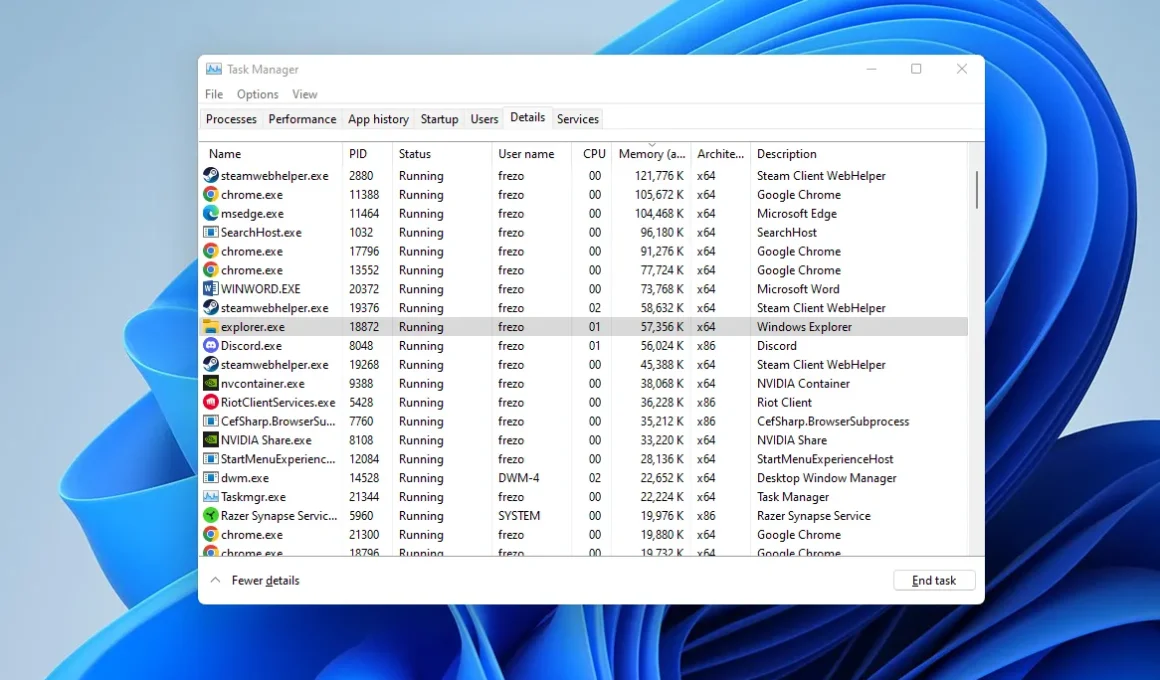
Task: Click the NVIDIA icon beside nvcontainer.exe
Action: tap(211, 383)
